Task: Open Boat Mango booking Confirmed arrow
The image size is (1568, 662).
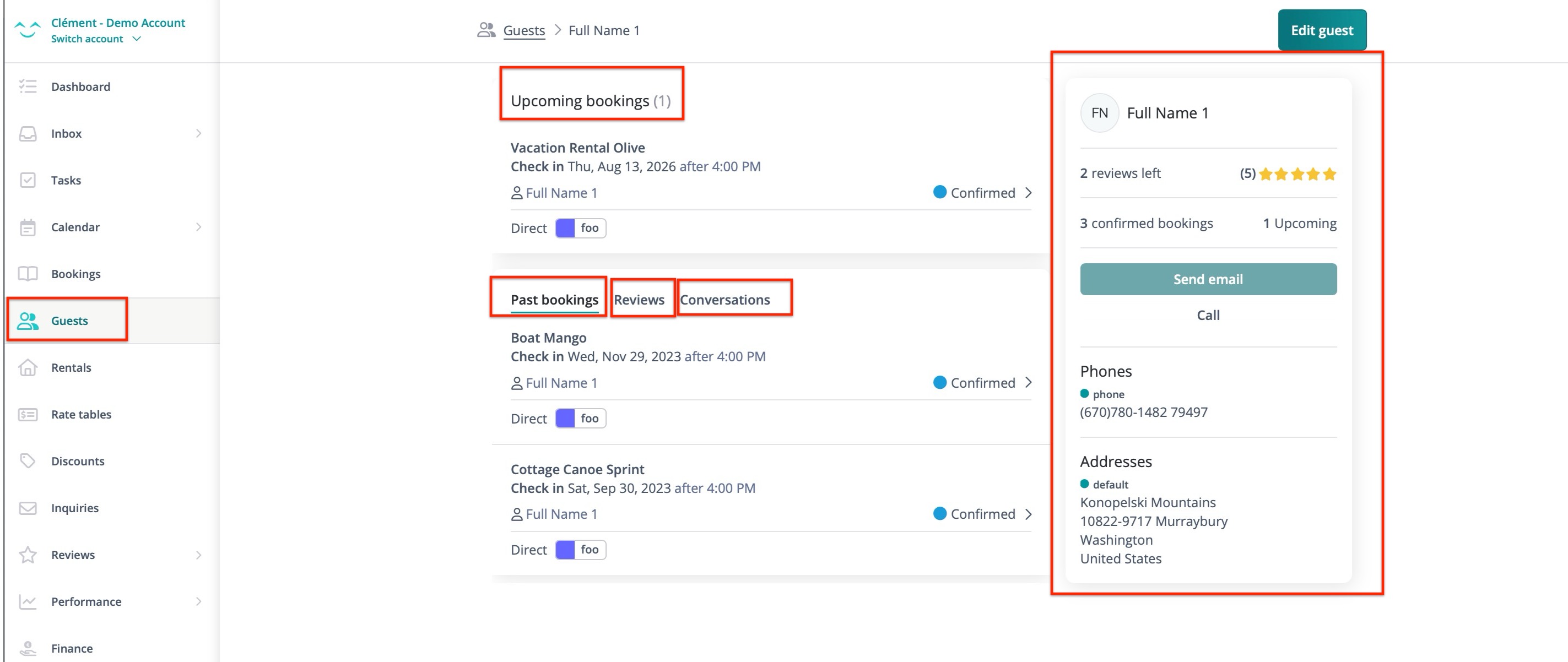Action: [x=1028, y=383]
